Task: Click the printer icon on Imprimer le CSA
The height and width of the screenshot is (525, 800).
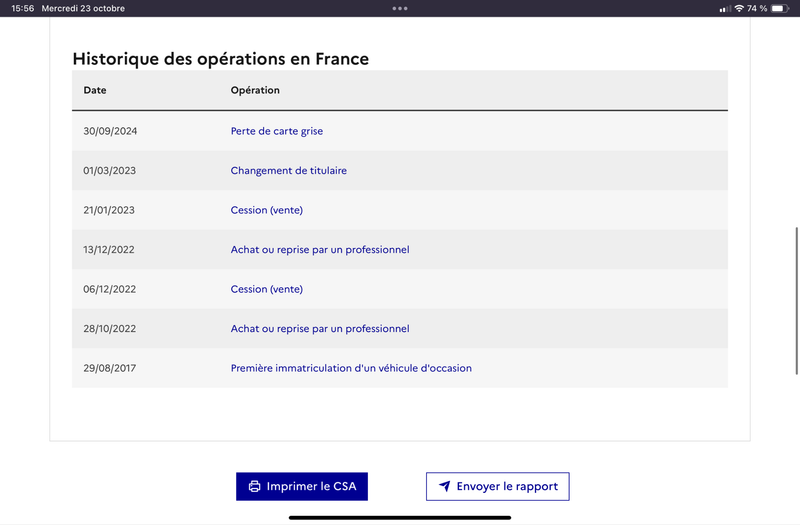Action: click(x=254, y=486)
